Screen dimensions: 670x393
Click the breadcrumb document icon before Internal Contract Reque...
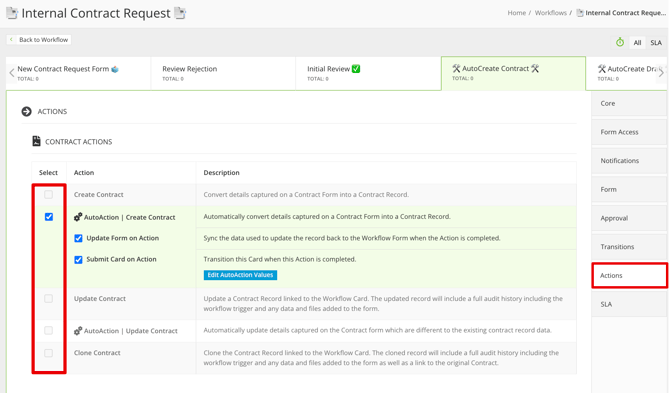(x=580, y=13)
